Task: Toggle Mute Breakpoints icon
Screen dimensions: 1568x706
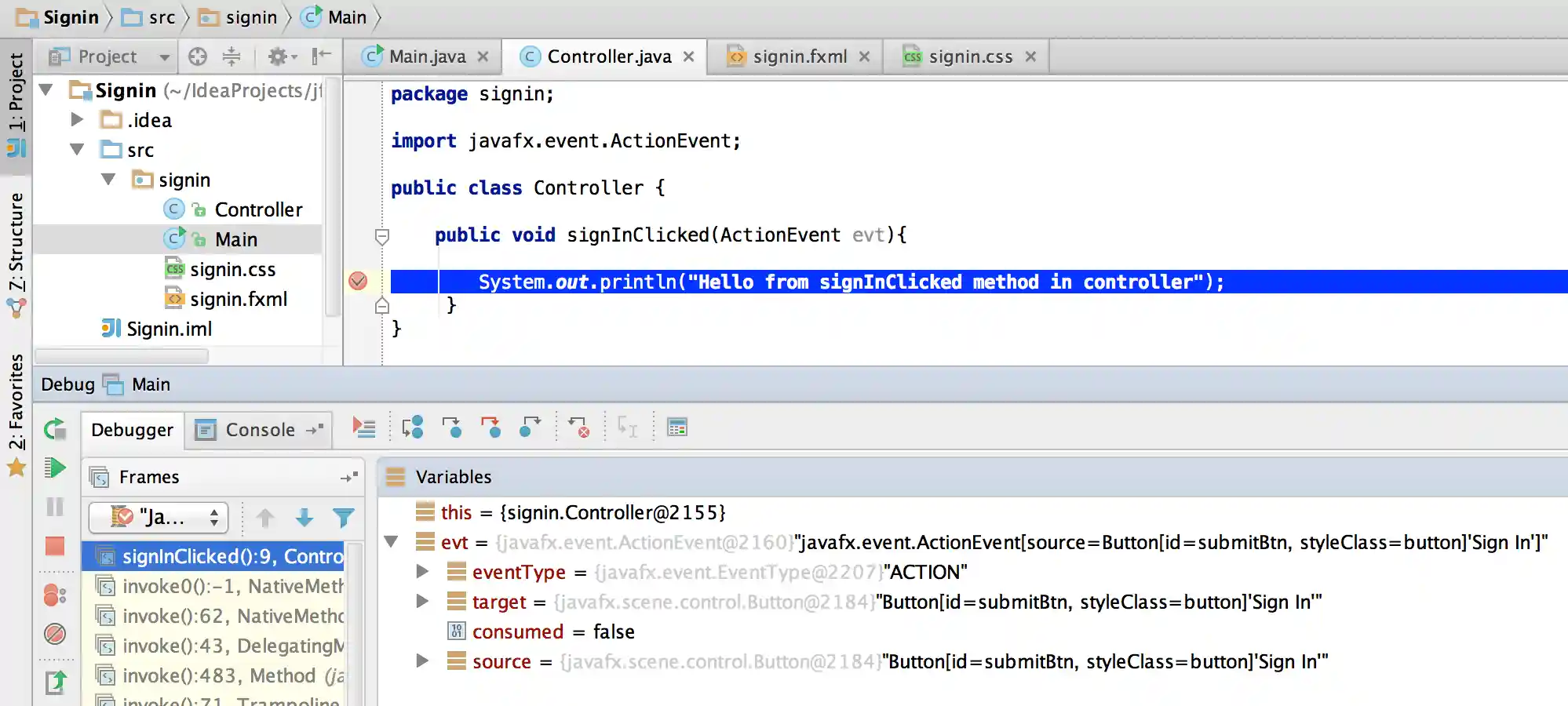Action: 55,634
